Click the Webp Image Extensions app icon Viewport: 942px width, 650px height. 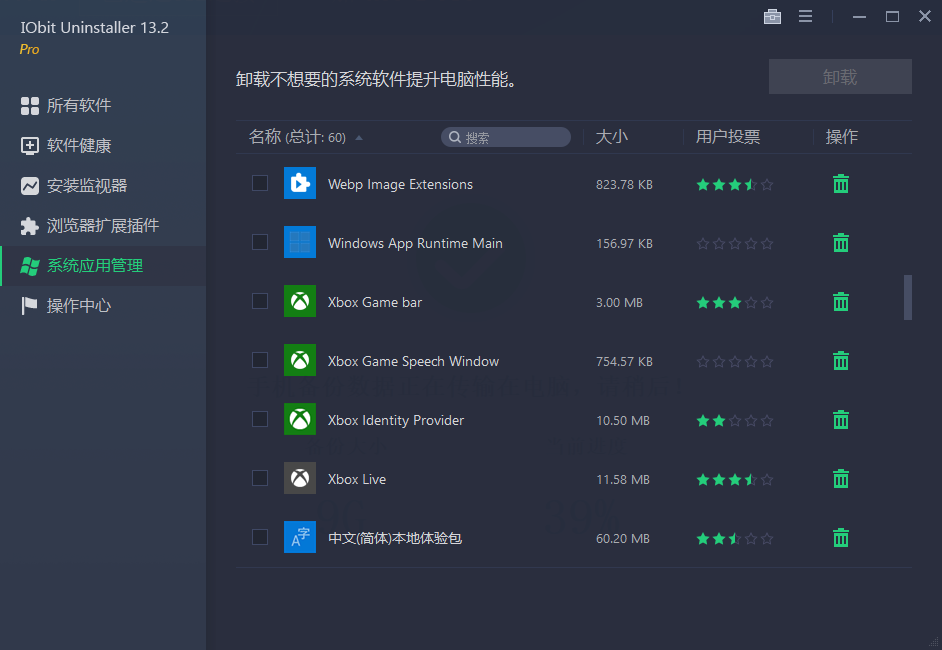pos(300,183)
